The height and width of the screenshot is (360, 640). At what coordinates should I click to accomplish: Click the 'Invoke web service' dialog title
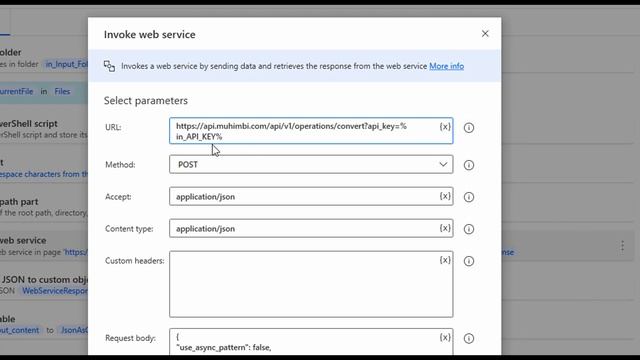(149, 34)
